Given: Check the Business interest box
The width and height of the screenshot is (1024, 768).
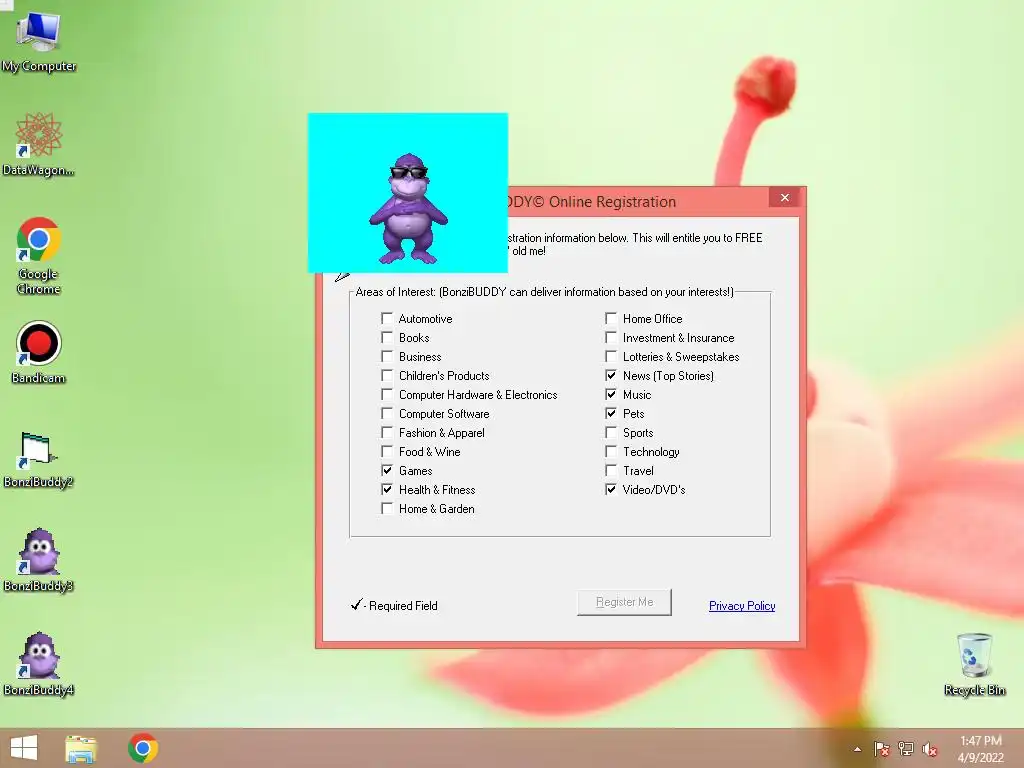Looking at the screenshot, I should pos(387,357).
